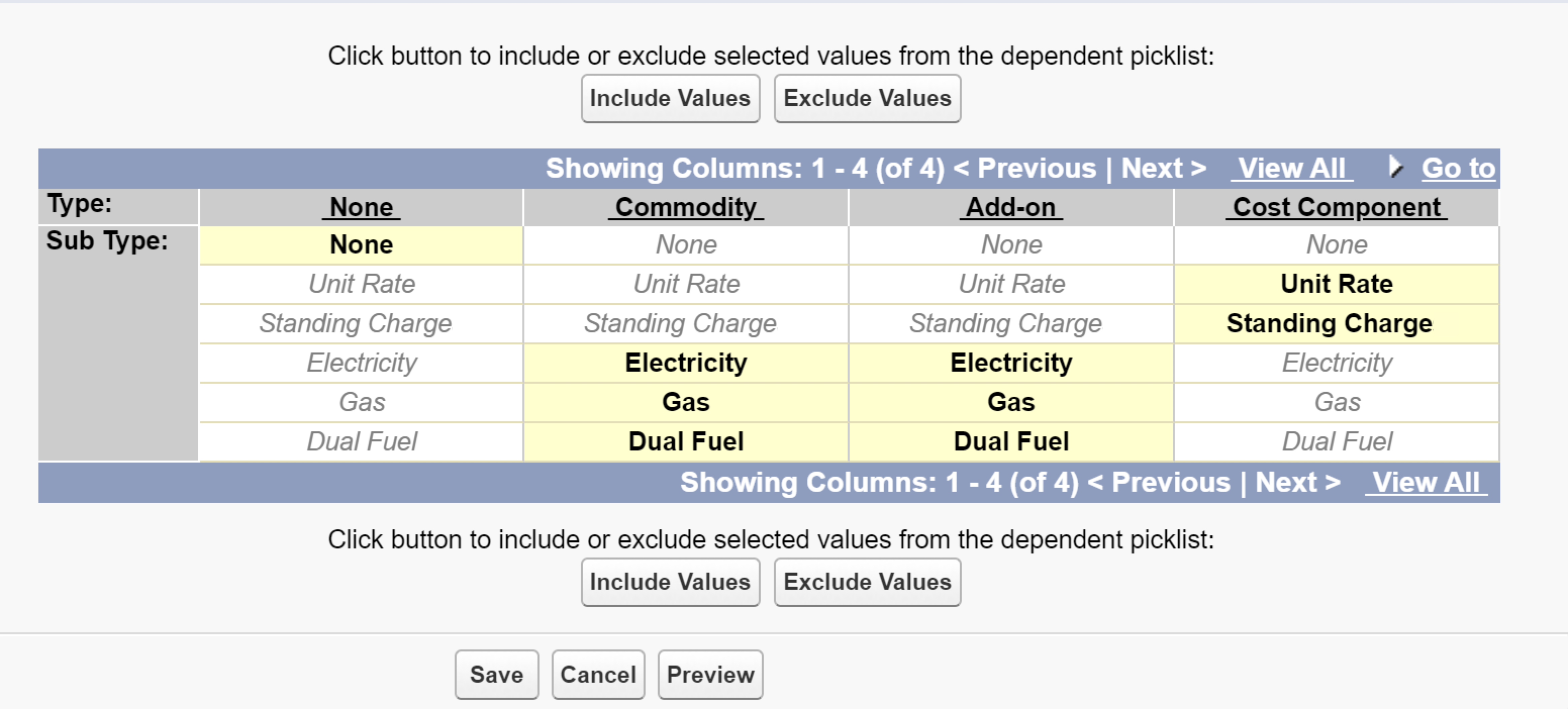This screenshot has width=1568, height=709.
Task: Select Electricity in Add-on column
Action: (x=1011, y=363)
